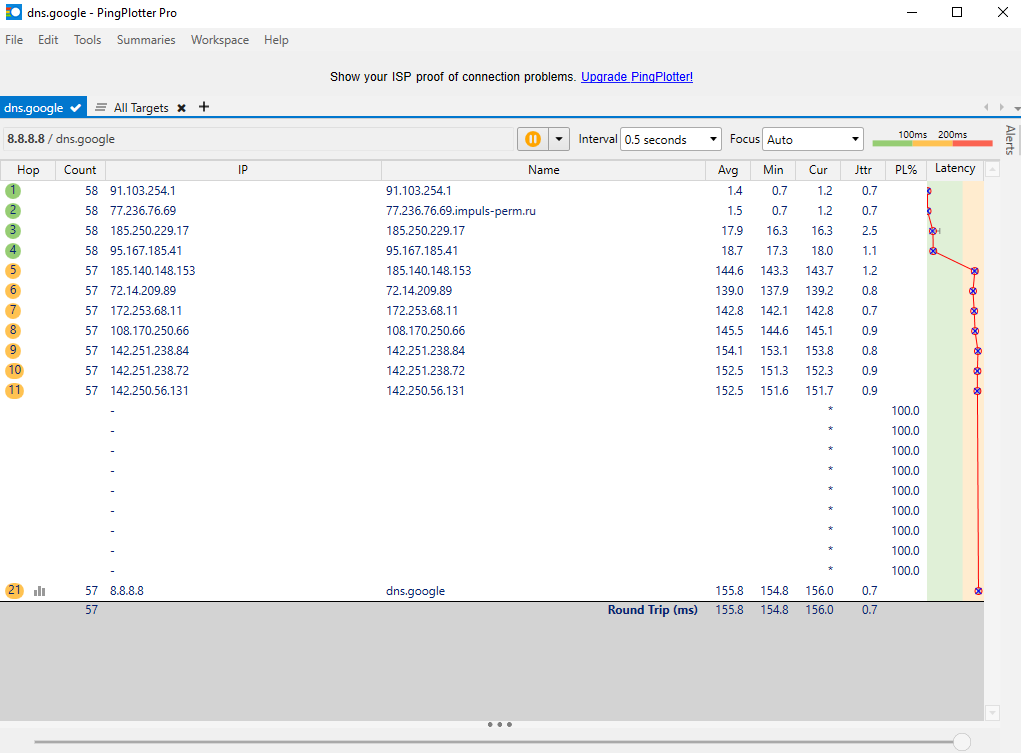Open the Interval dropdown showing 0.5 seconds

671,139
